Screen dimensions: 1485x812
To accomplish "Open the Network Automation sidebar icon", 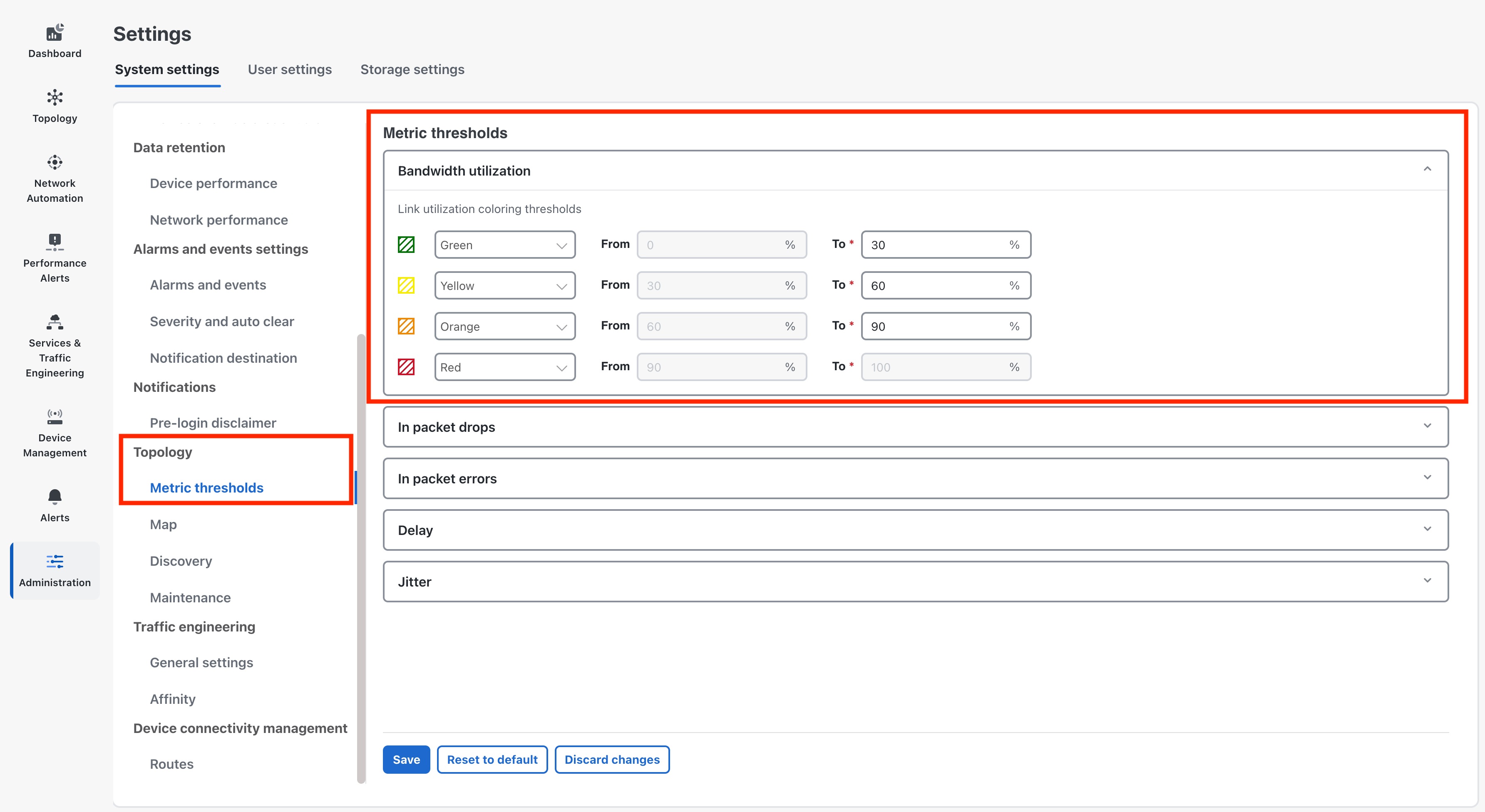I will (55, 178).
